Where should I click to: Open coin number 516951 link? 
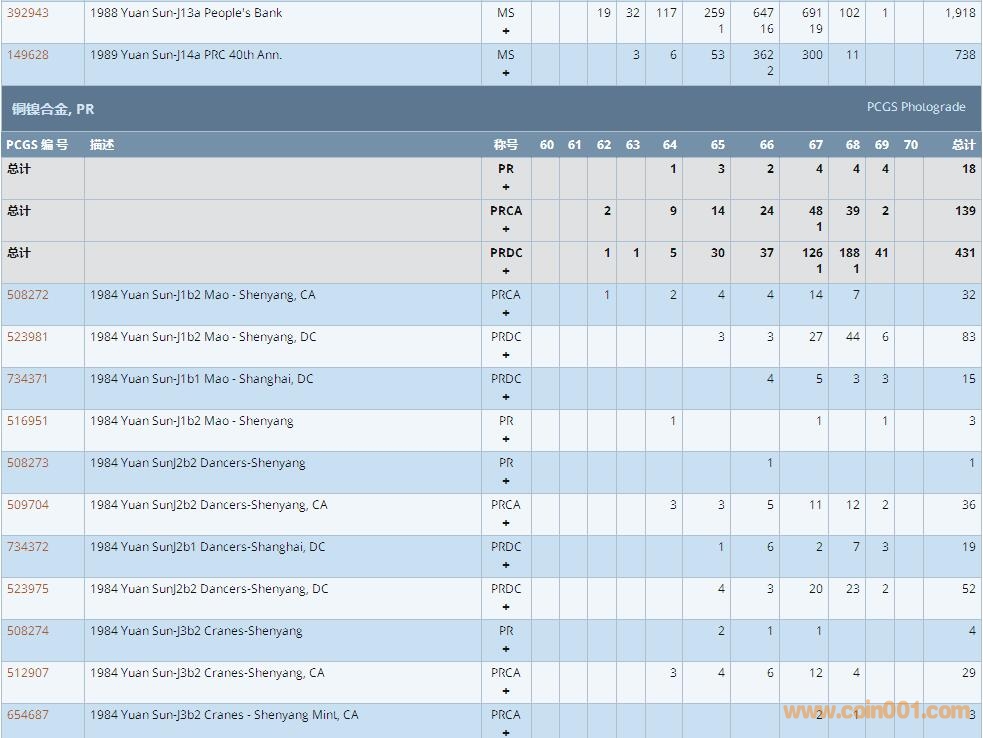28,421
